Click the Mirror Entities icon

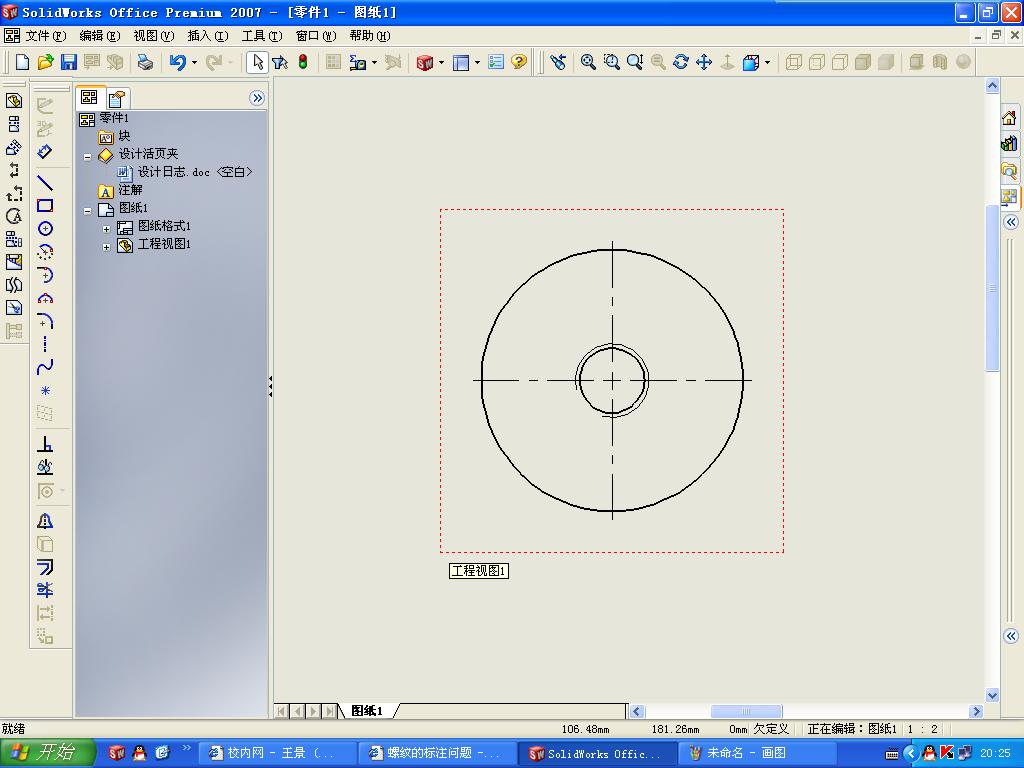point(44,521)
